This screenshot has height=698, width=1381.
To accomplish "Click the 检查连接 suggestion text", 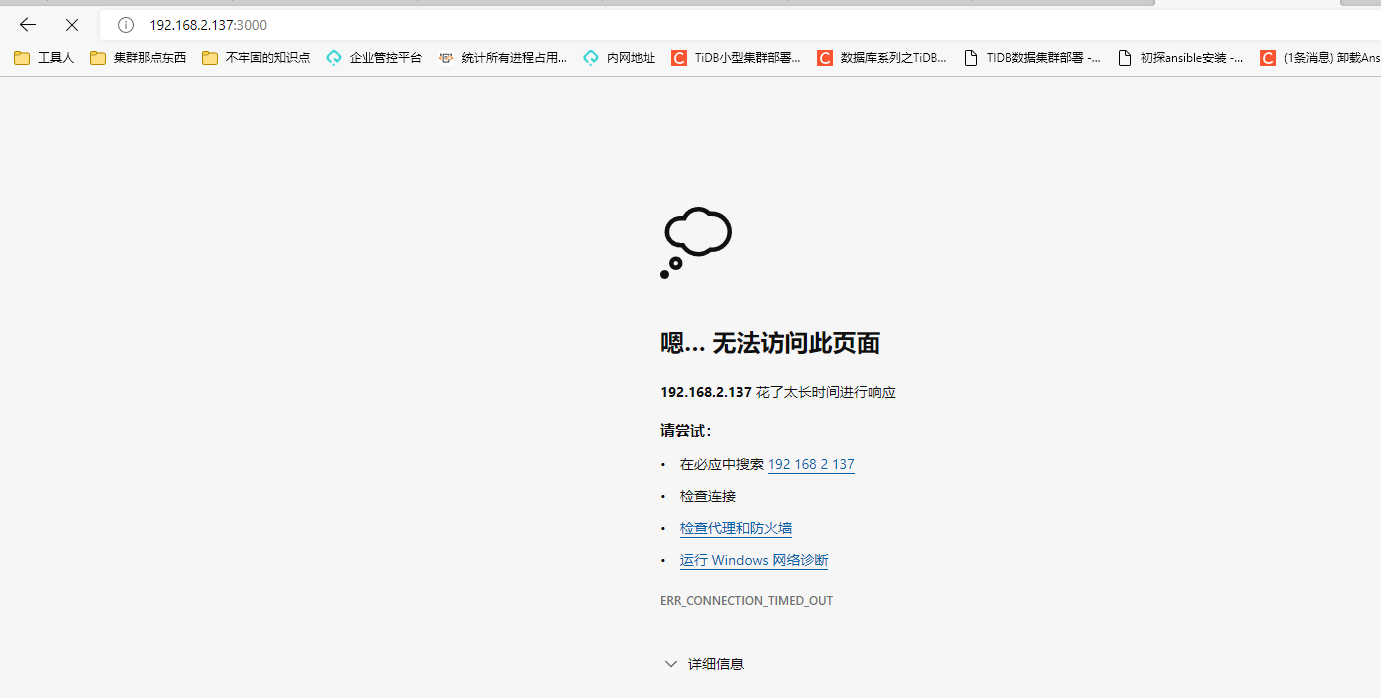I will tap(708, 496).
